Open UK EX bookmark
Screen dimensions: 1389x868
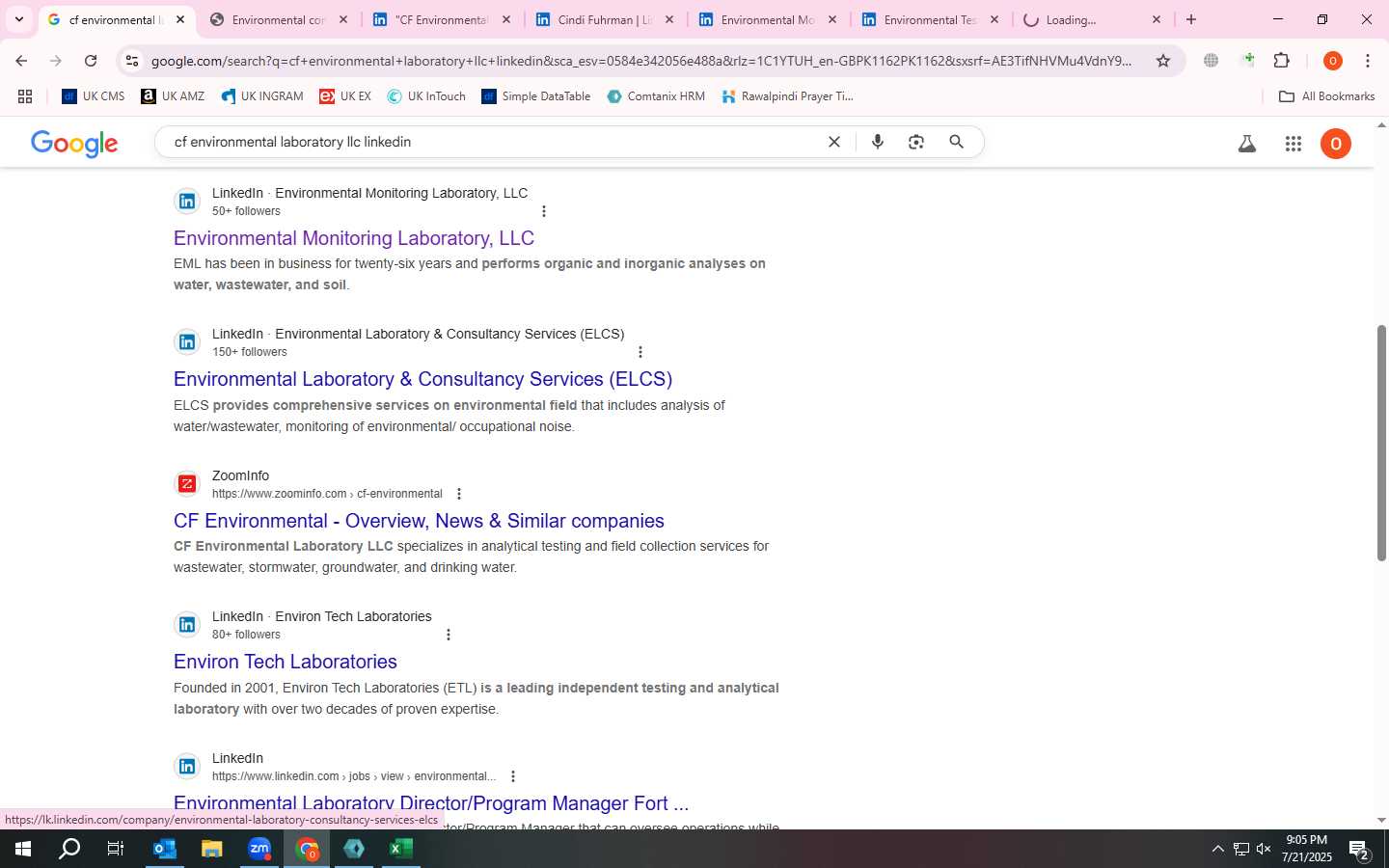(345, 96)
